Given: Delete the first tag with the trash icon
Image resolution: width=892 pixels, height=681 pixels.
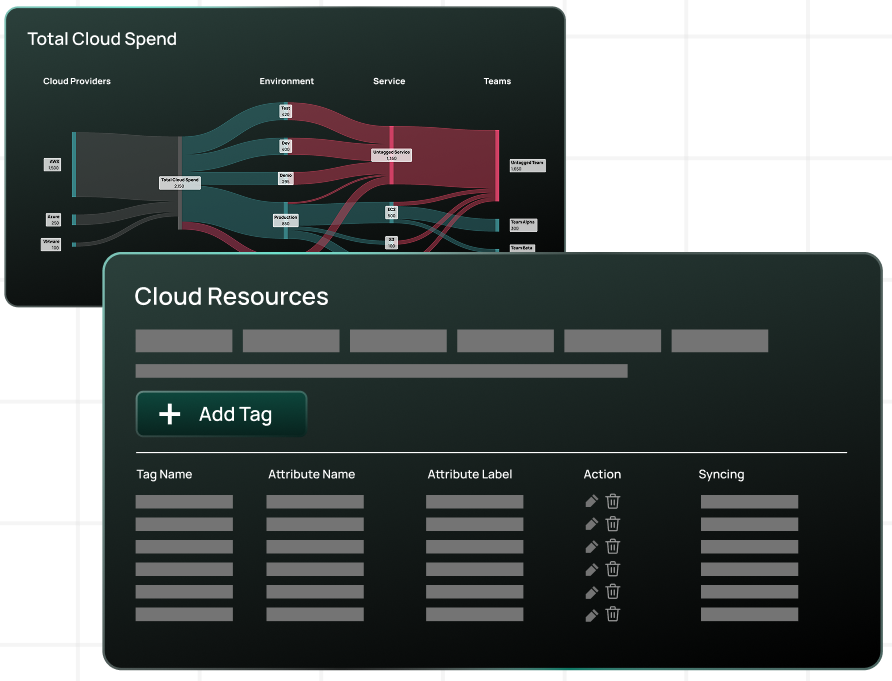Looking at the screenshot, I should [x=612, y=501].
